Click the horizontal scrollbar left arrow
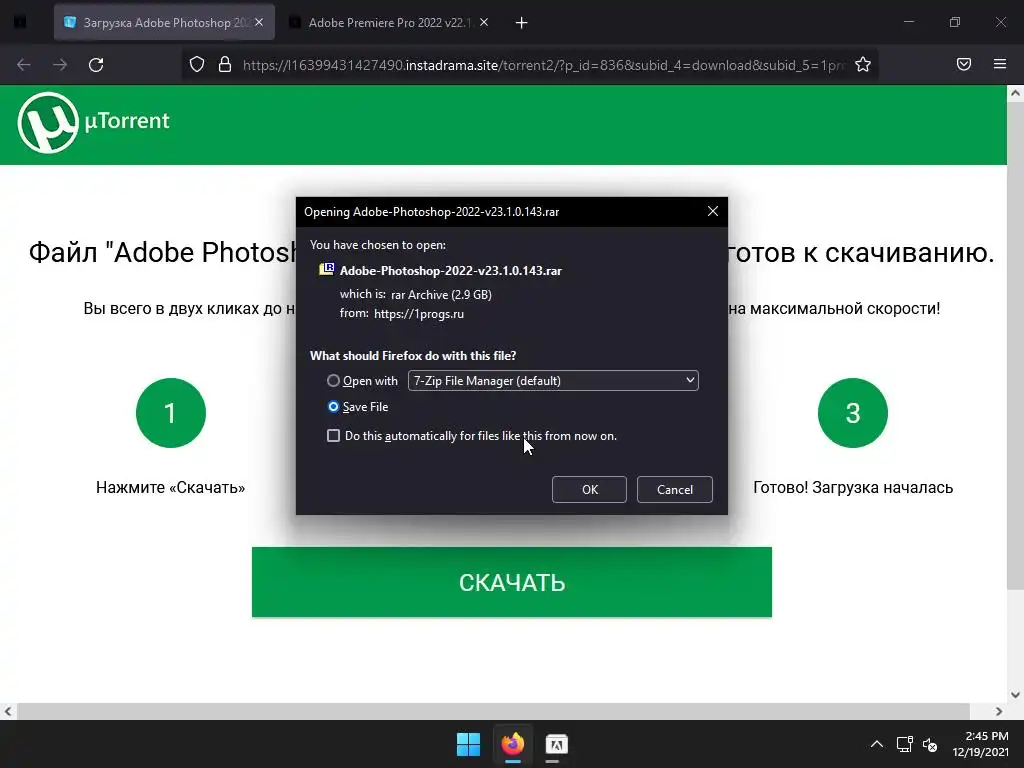Viewport: 1024px width, 768px height. (x=8, y=711)
